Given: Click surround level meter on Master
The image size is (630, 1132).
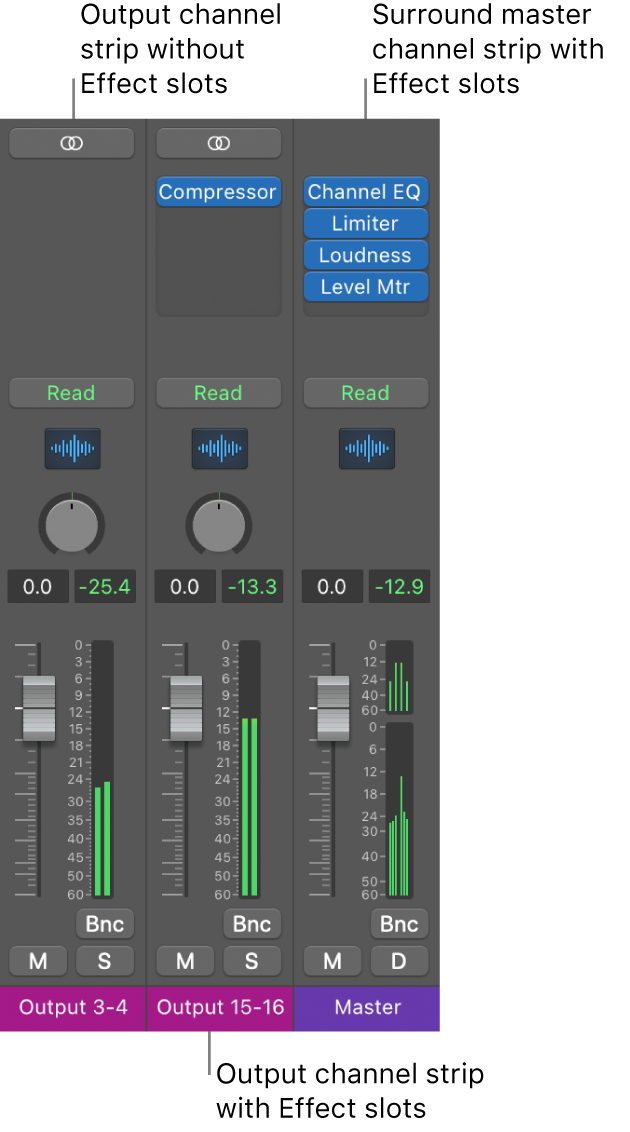Looking at the screenshot, I should pyautogui.click(x=399, y=810).
